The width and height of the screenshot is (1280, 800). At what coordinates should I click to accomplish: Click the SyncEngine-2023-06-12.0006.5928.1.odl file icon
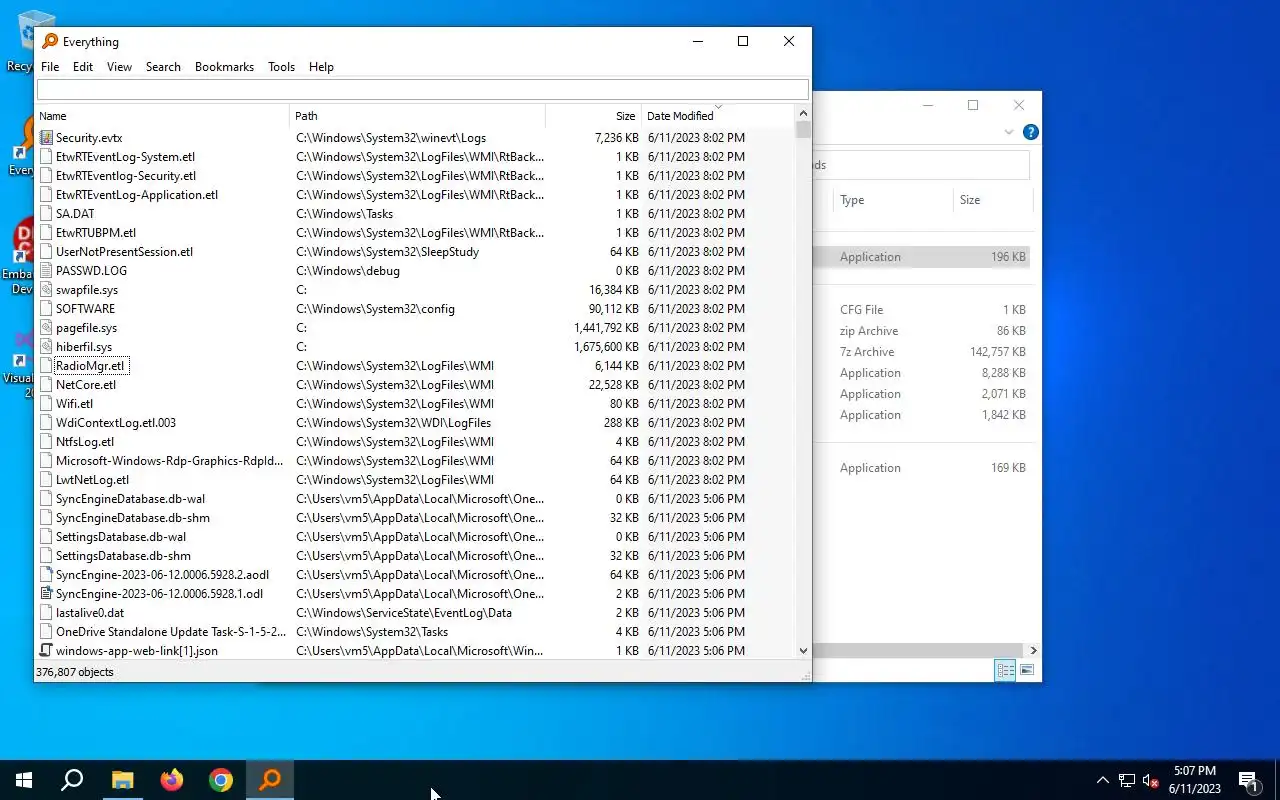coord(46,594)
